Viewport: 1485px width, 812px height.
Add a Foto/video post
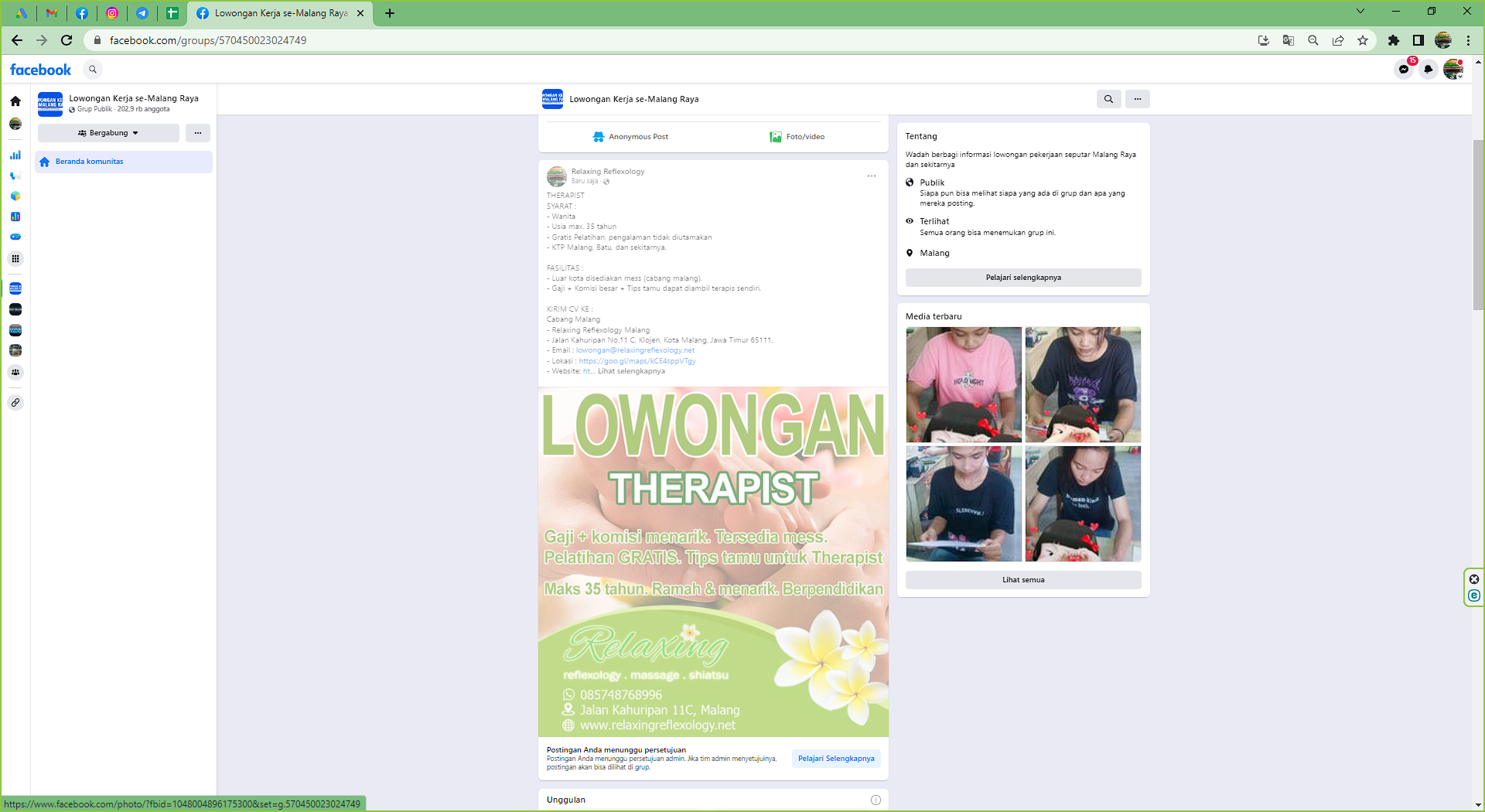[x=797, y=137]
